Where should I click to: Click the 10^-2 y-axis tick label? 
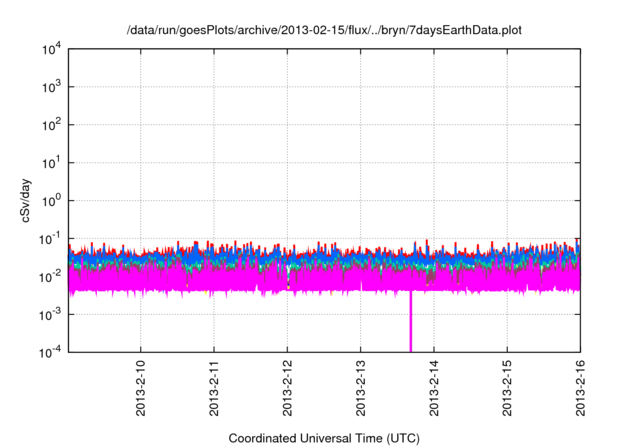click(50, 276)
